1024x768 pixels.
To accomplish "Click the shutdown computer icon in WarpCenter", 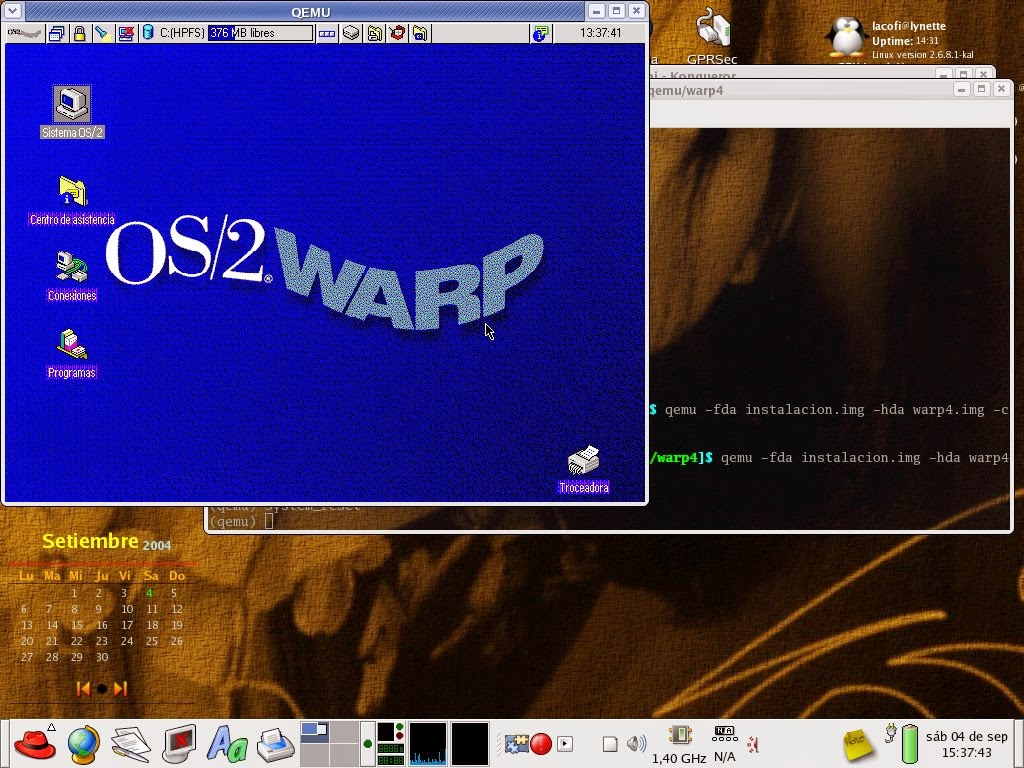I will click(x=125, y=33).
